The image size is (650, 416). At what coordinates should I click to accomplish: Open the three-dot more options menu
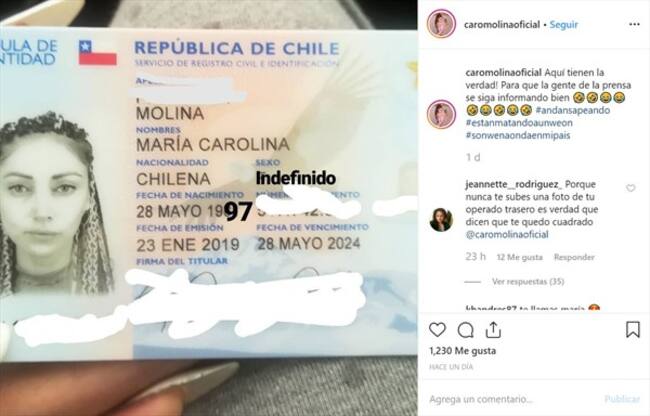tap(634, 24)
